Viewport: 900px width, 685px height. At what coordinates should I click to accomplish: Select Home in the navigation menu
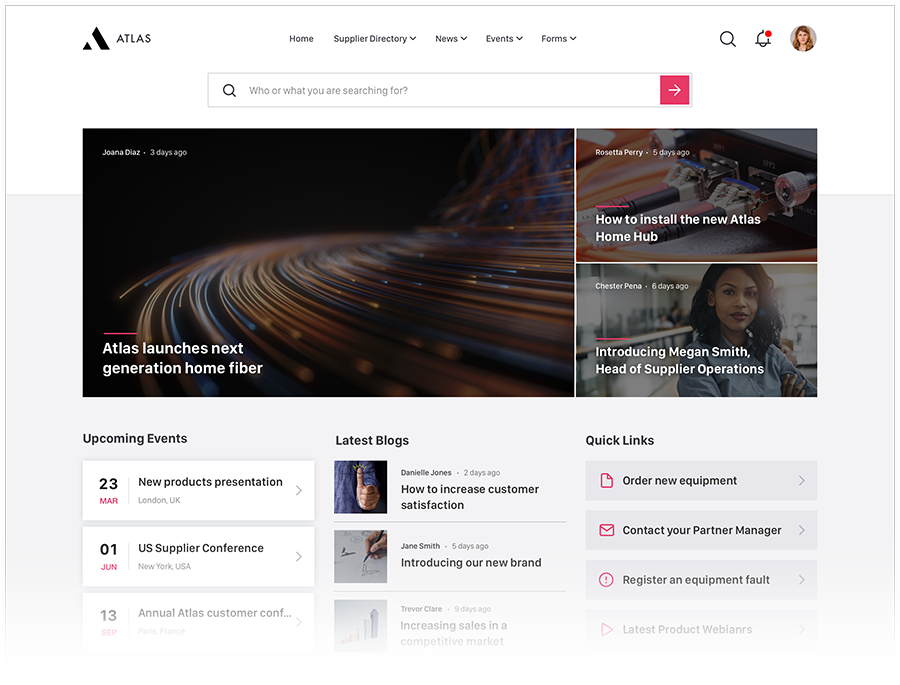[301, 38]
